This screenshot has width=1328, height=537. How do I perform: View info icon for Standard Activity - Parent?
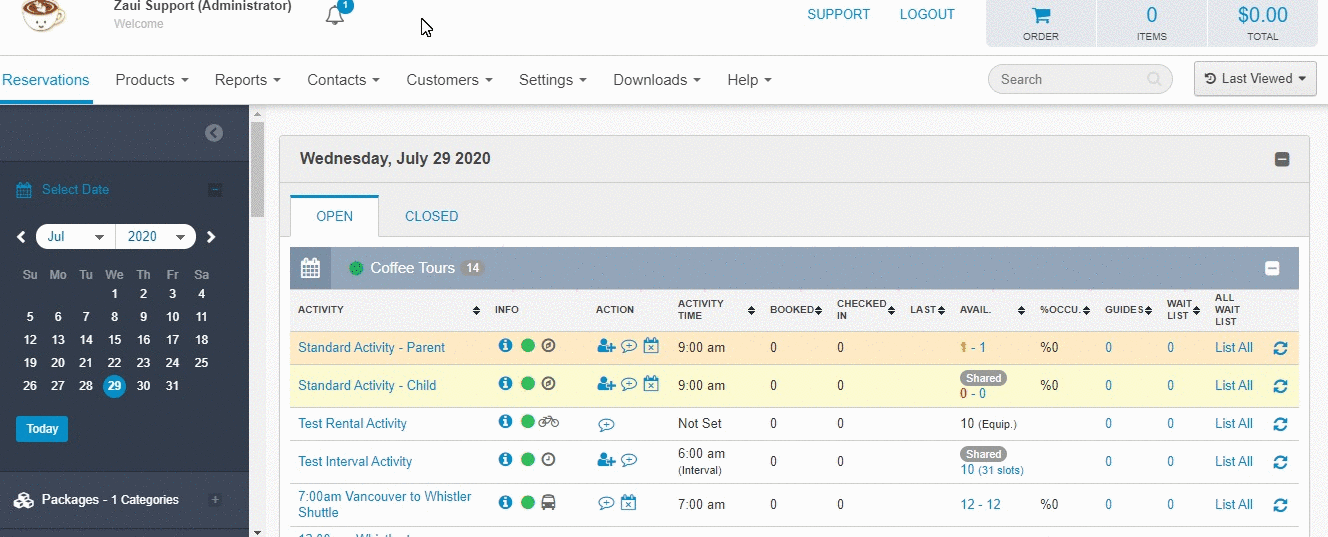505,346
